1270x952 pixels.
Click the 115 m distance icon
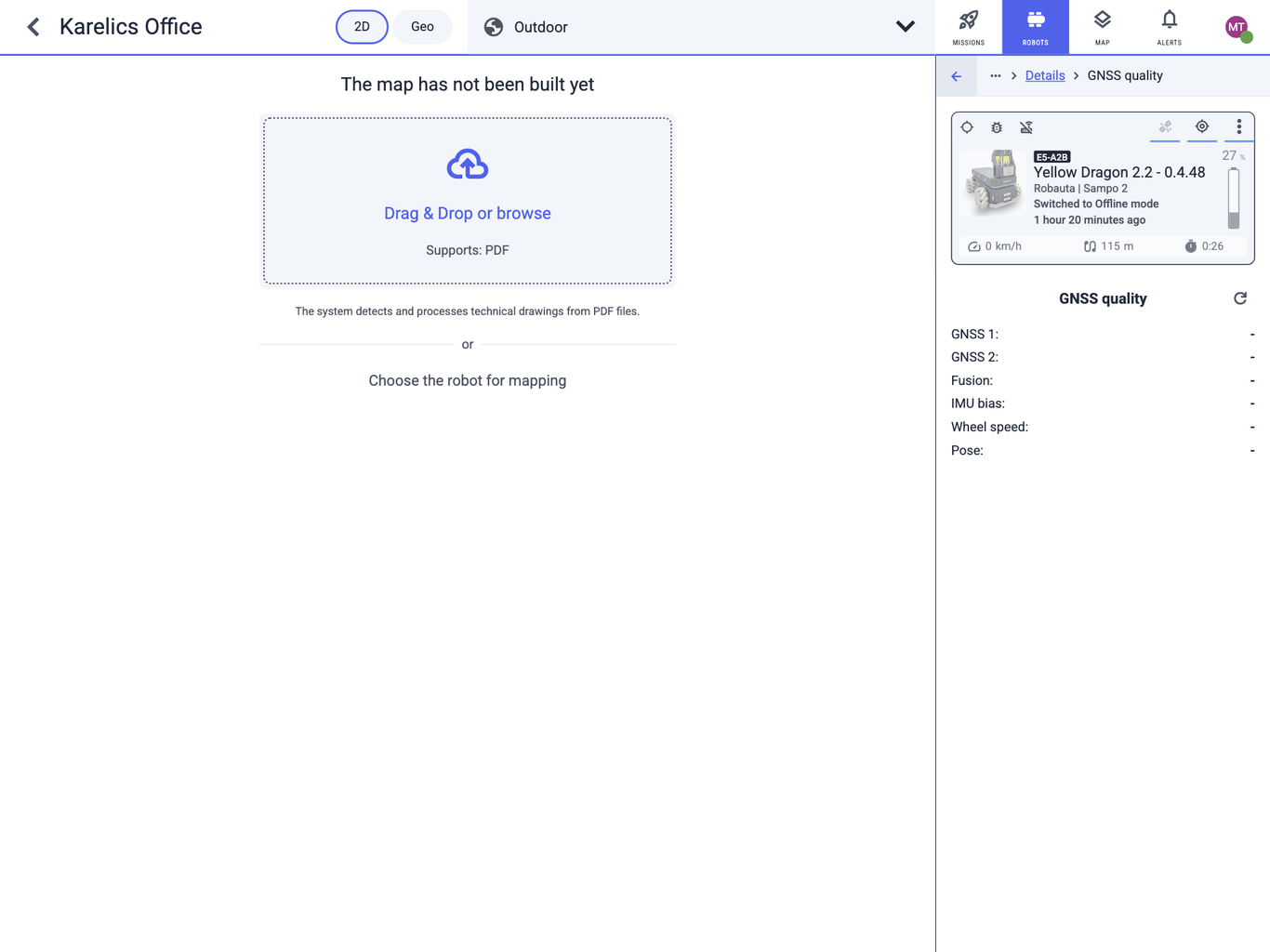coord(1090,246)
